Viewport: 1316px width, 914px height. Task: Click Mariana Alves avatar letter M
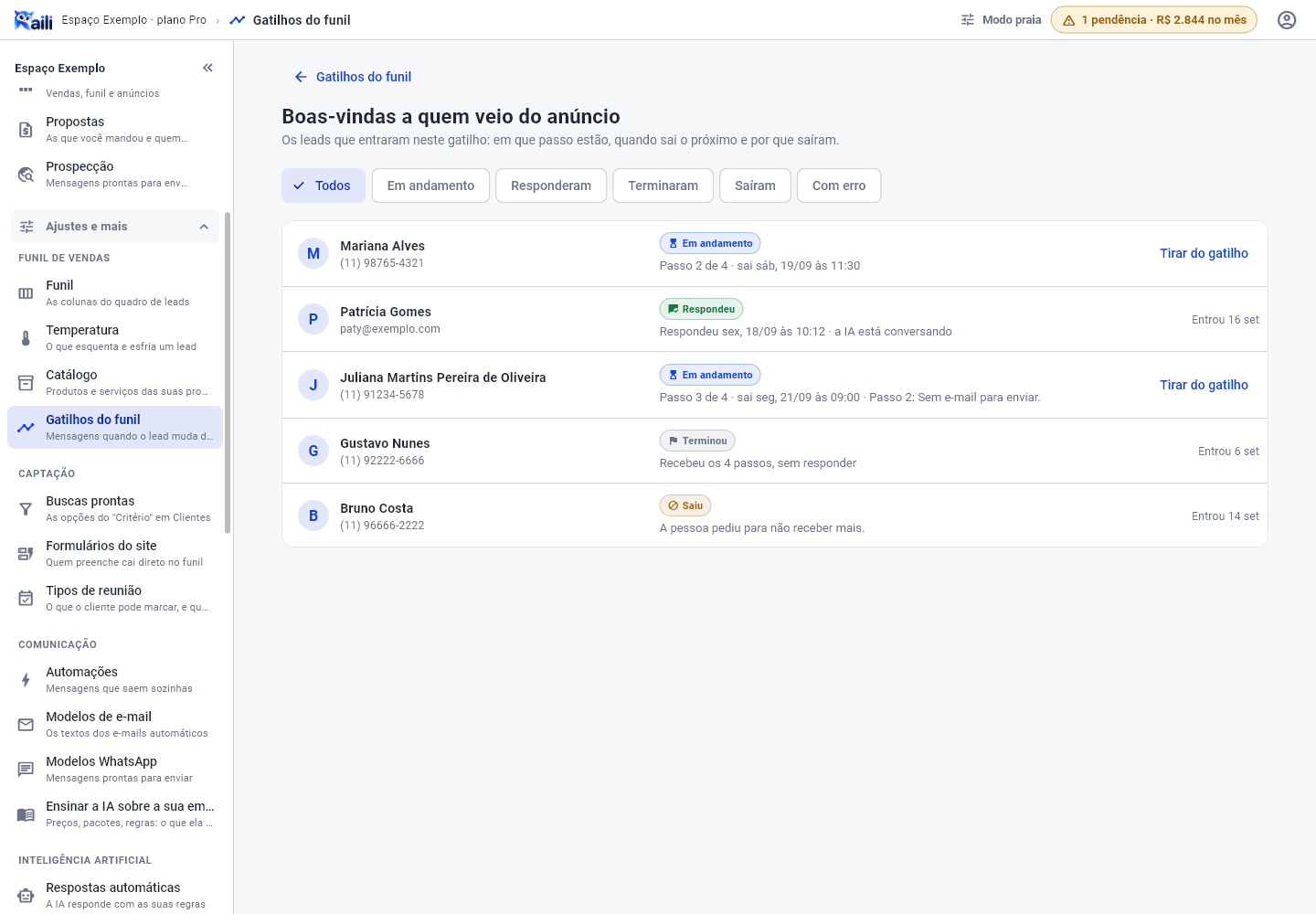pos(313,253)
